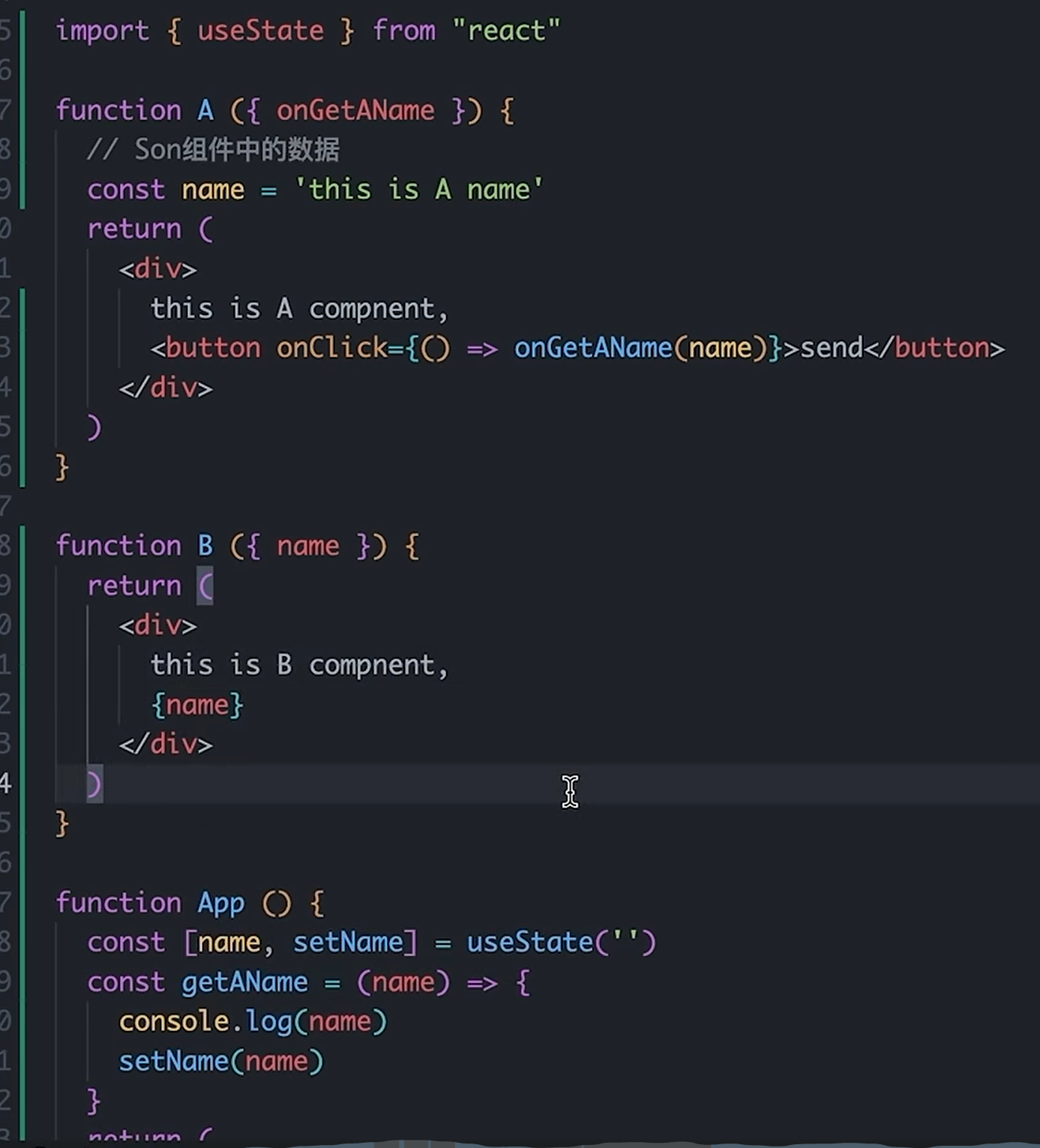Screen dimensions: 1040x1148
Task: Click the Chinese comment Son组件中的数据
Action: (238, 149)
